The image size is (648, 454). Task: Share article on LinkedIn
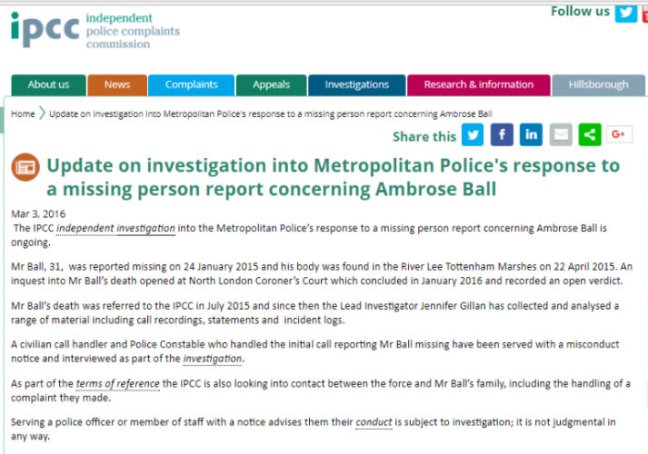tap(531, 135)
